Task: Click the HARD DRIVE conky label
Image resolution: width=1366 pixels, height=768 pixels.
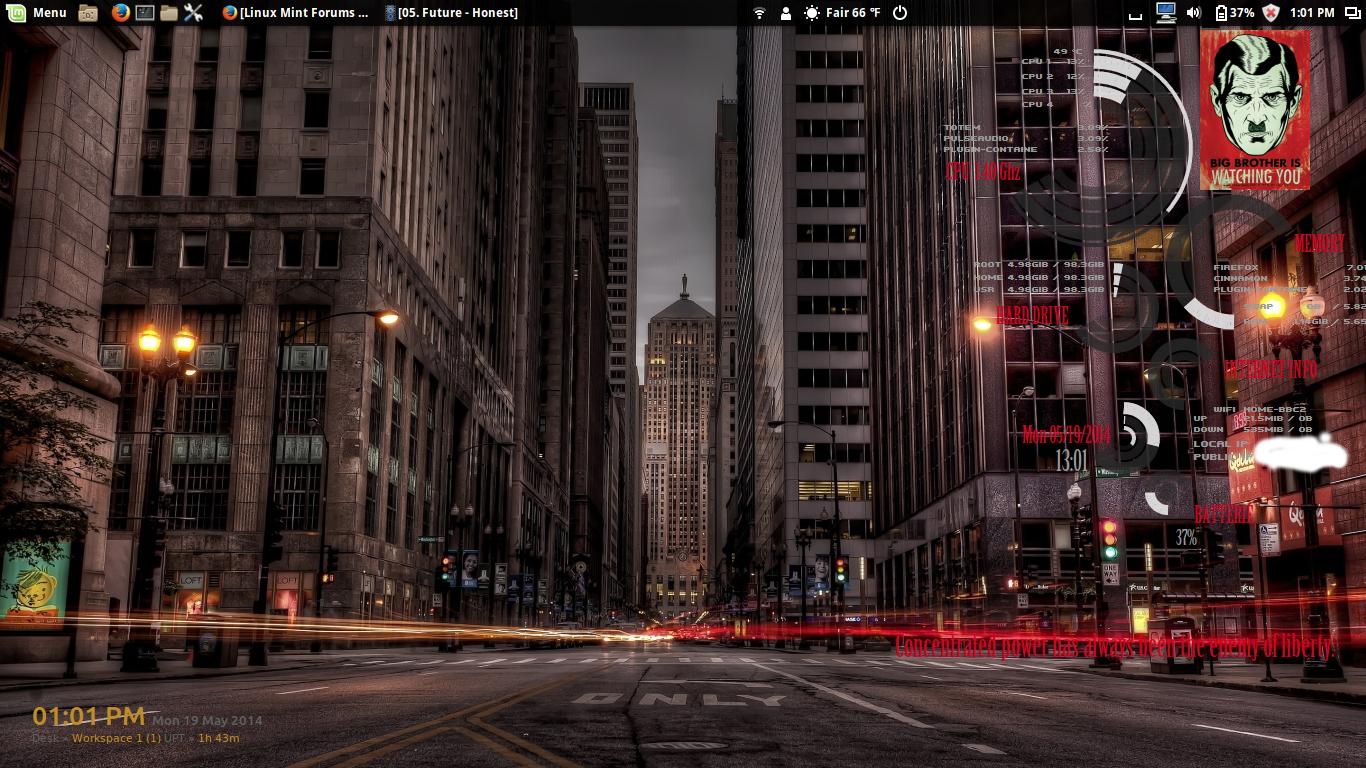Action: pos(1032,316)
